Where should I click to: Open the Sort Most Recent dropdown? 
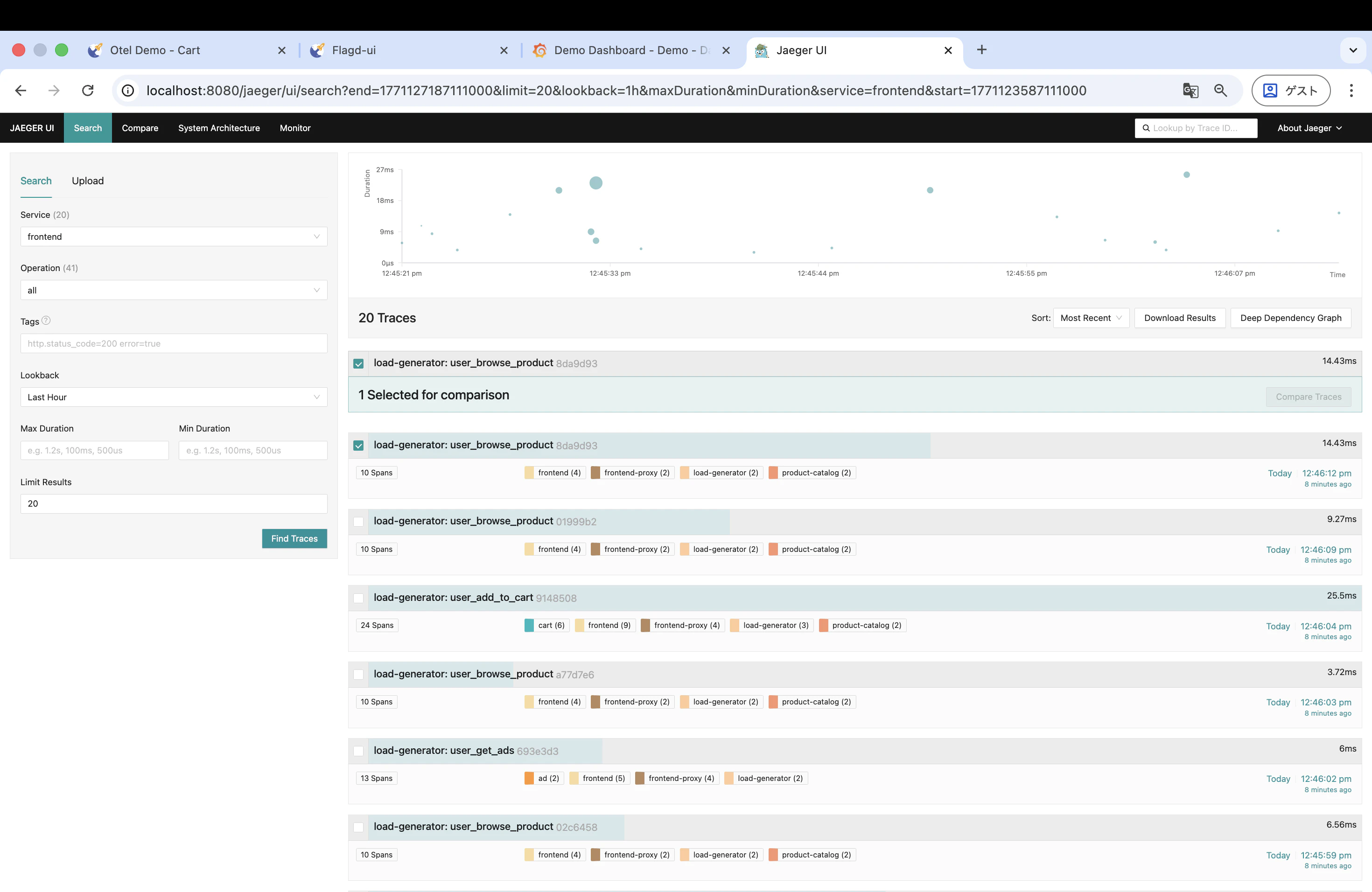tap(1090, 318)
